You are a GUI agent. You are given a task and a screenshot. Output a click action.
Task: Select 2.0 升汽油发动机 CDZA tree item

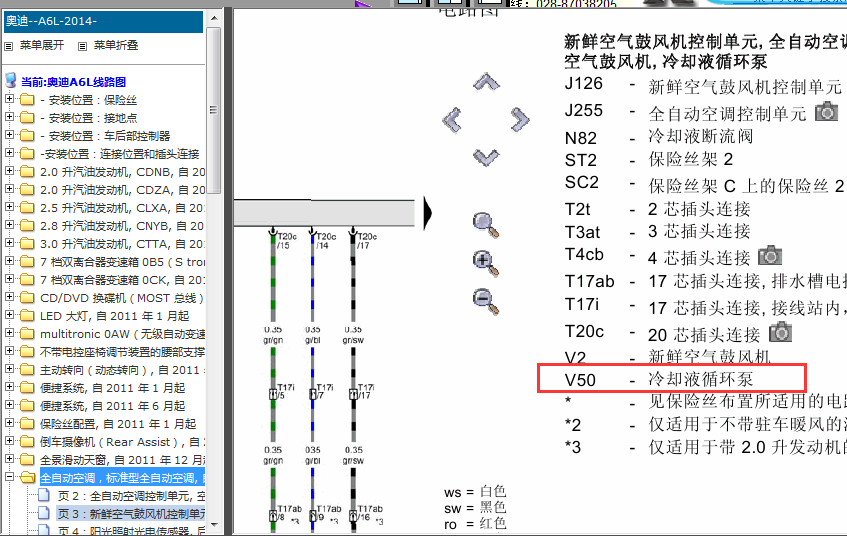point(123,190)
